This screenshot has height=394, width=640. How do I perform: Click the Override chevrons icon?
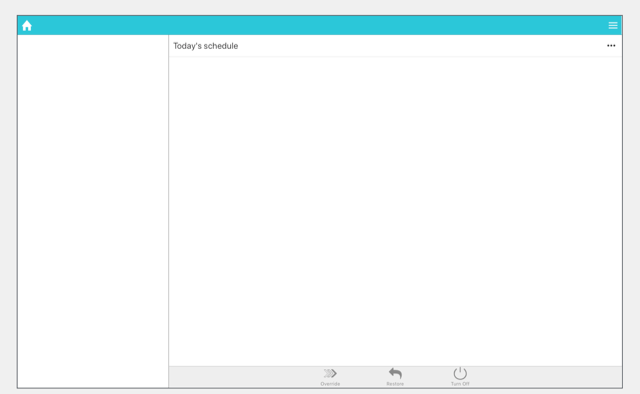click(330, 373)
